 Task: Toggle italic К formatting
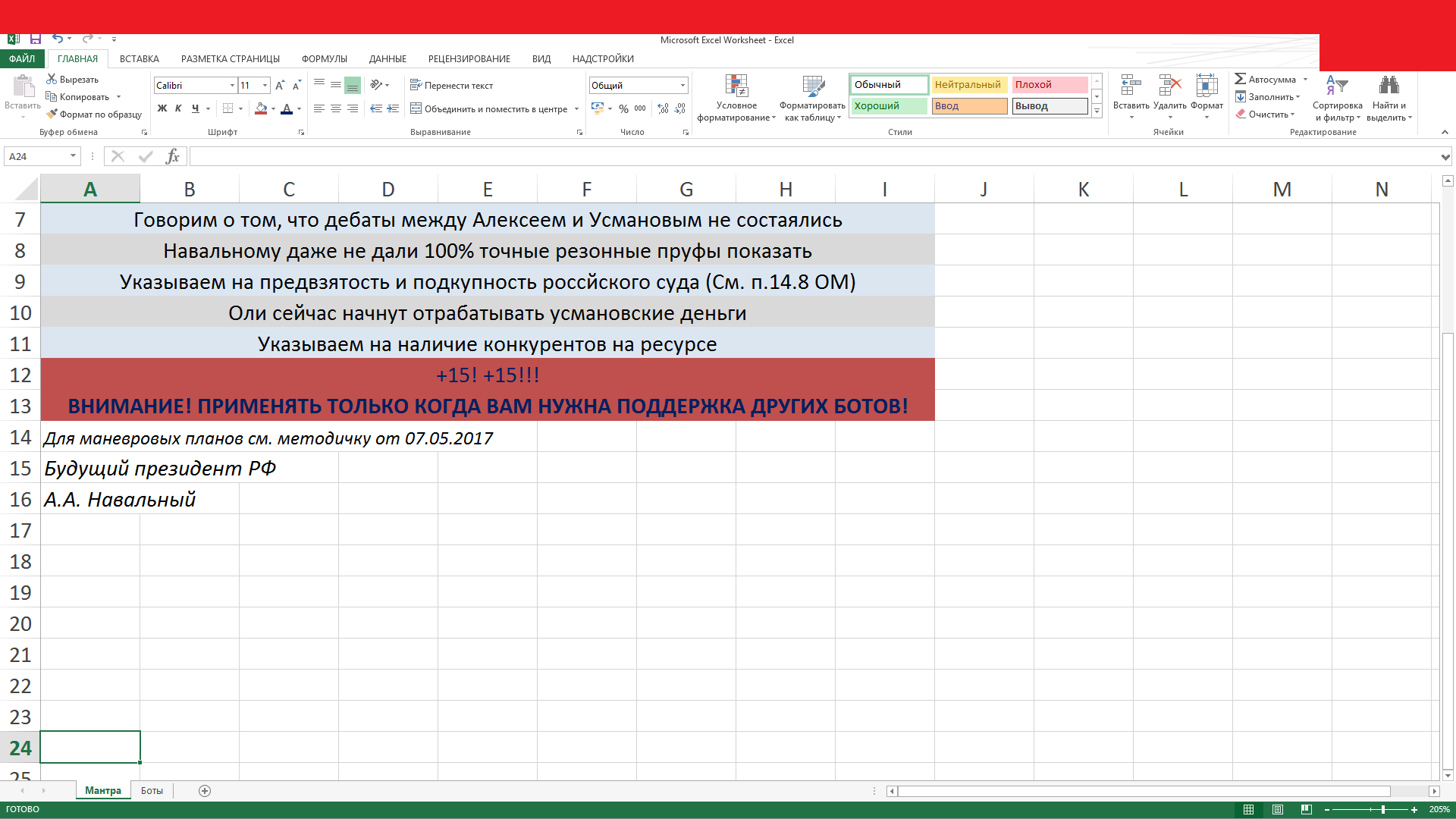tap(178, 108)
